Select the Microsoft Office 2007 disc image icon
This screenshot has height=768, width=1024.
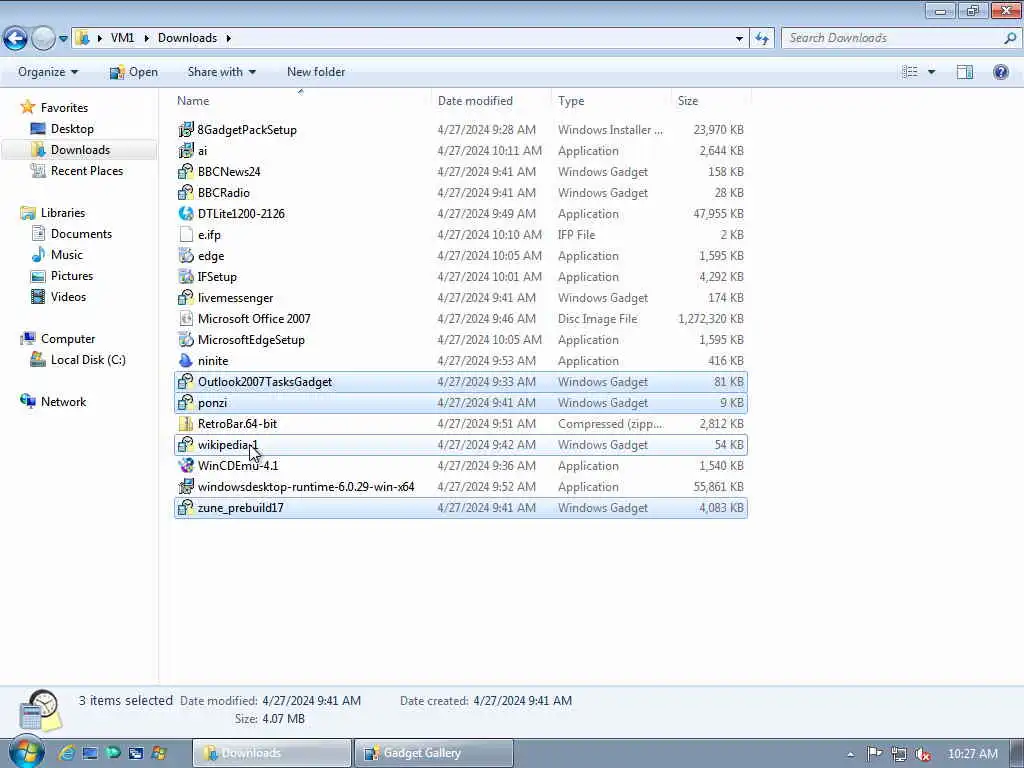(186, 318)
